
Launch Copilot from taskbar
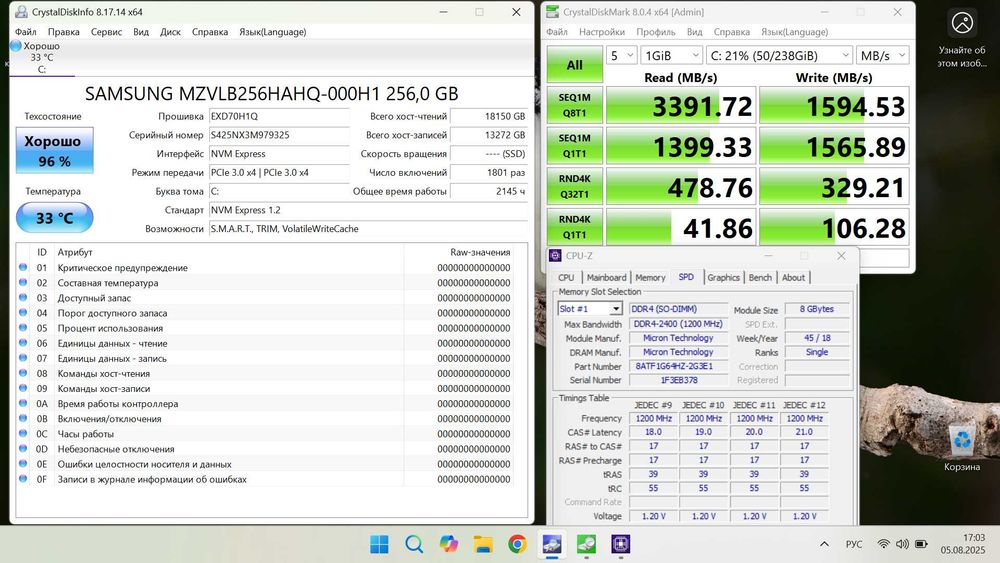[448, 544]
